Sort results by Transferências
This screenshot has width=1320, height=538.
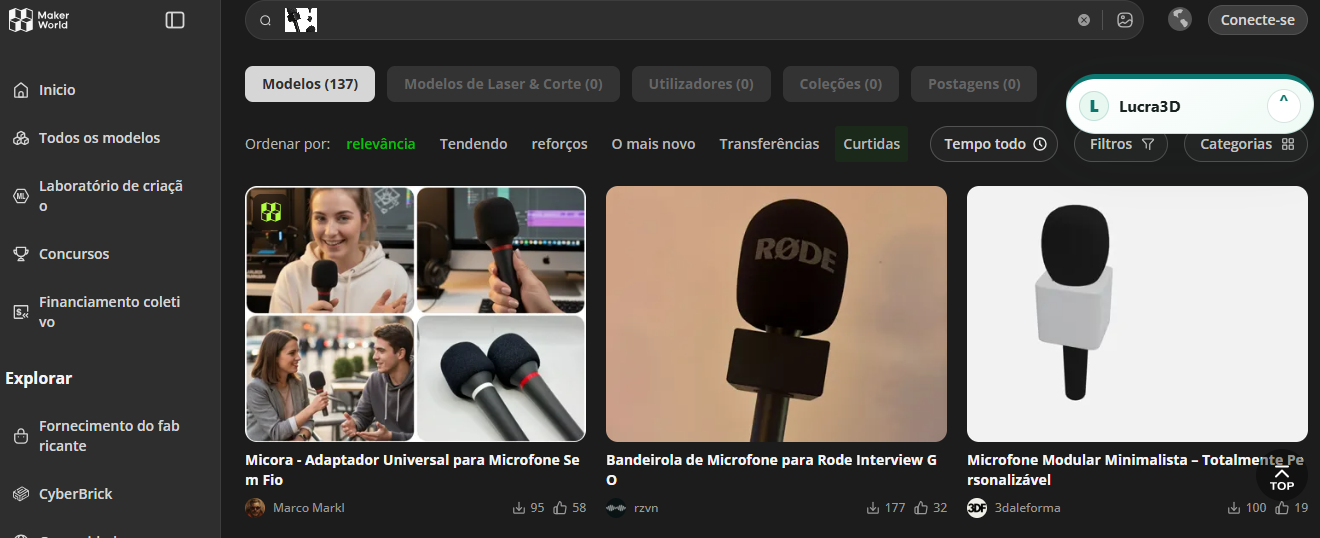click(x=769, y=144)
